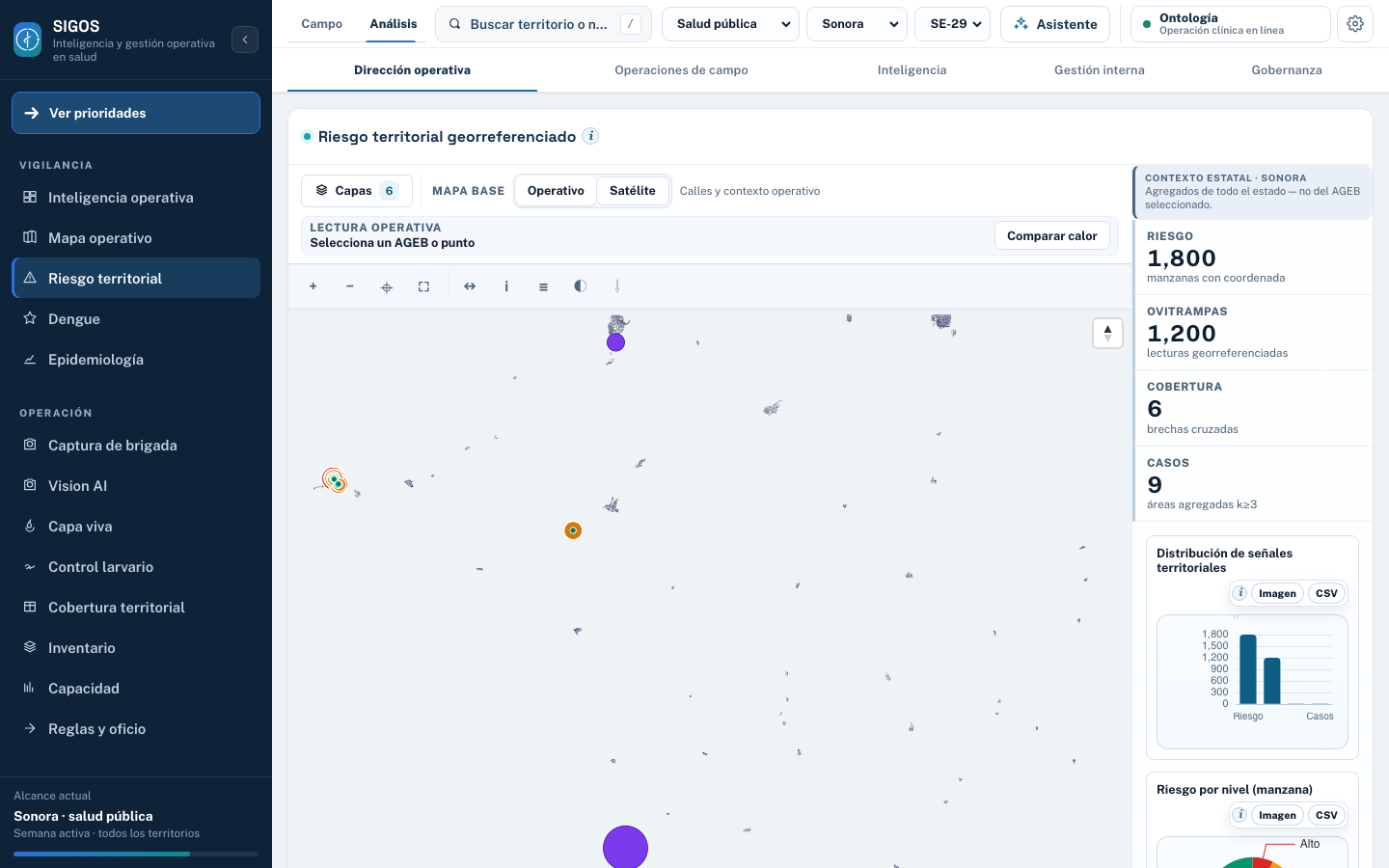Select the Operativo base map option

[556, 191]
